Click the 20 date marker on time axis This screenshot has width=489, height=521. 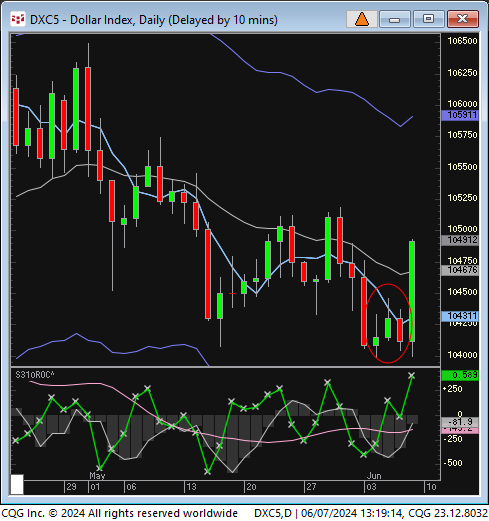pos(251,487)
